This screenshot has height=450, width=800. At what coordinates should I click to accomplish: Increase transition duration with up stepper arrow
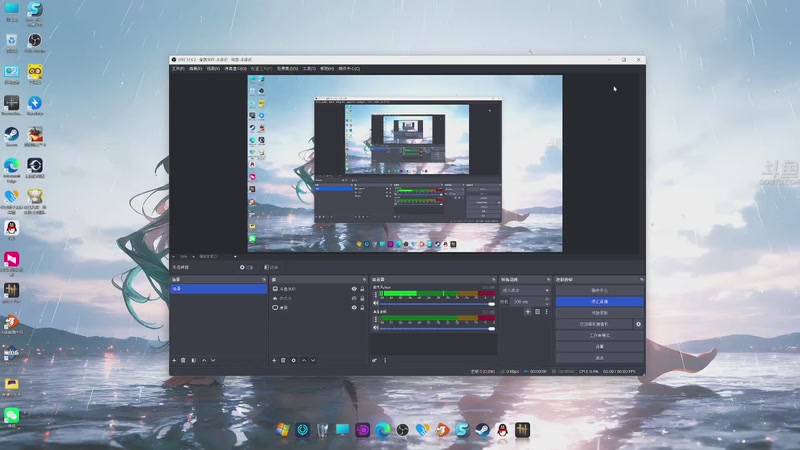(547, 299)
